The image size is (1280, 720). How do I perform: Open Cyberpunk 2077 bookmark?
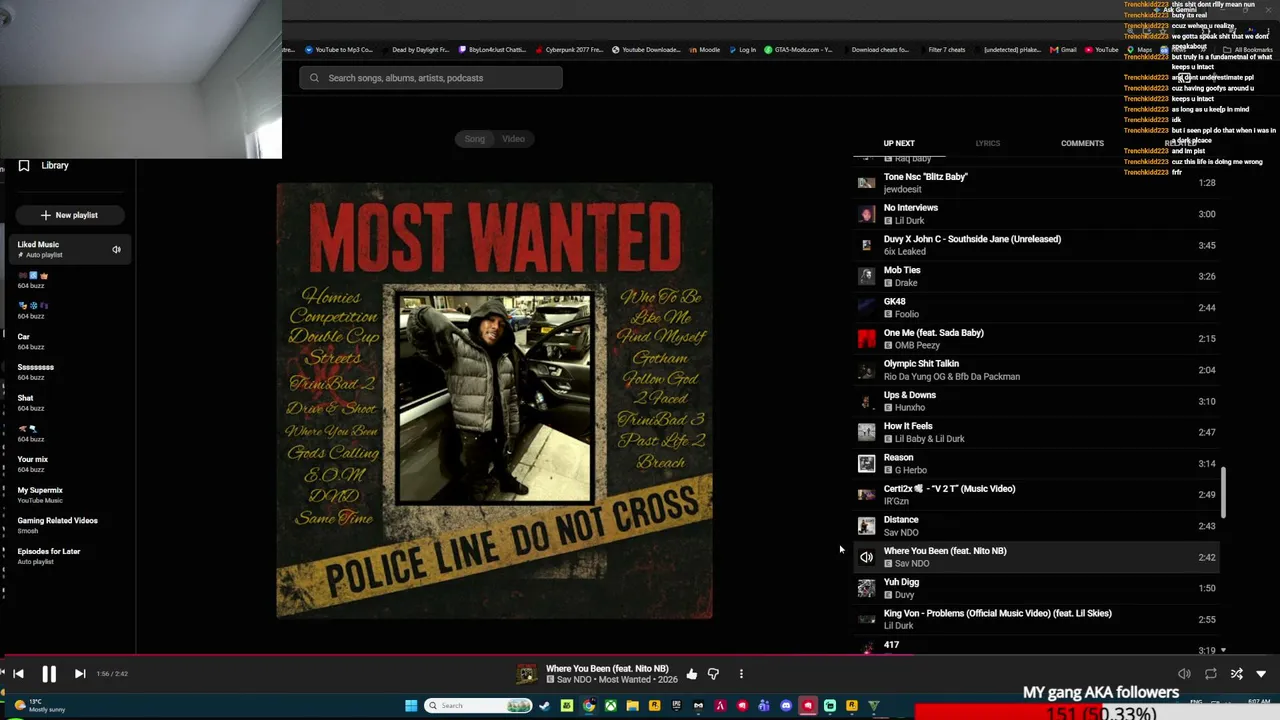pos(569,50)
